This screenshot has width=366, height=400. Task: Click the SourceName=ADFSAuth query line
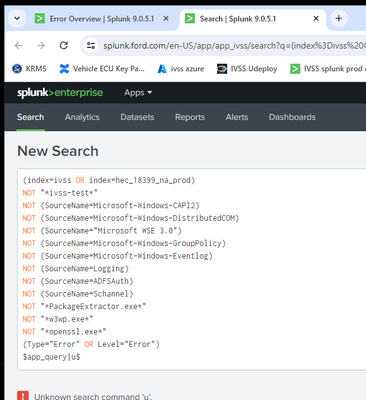point(78,281)
